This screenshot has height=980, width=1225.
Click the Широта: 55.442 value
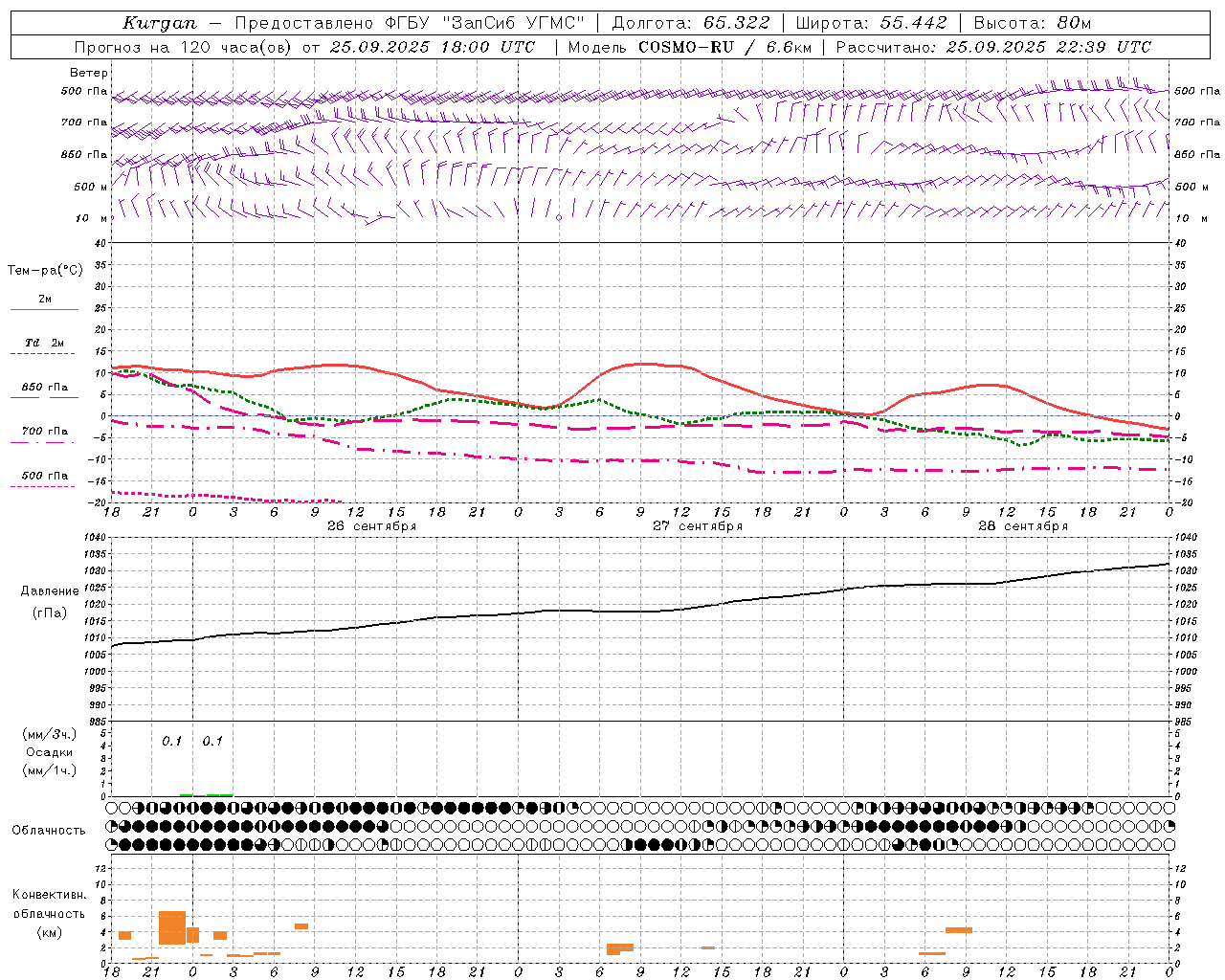pyautogui.click(x=872, y=23)
